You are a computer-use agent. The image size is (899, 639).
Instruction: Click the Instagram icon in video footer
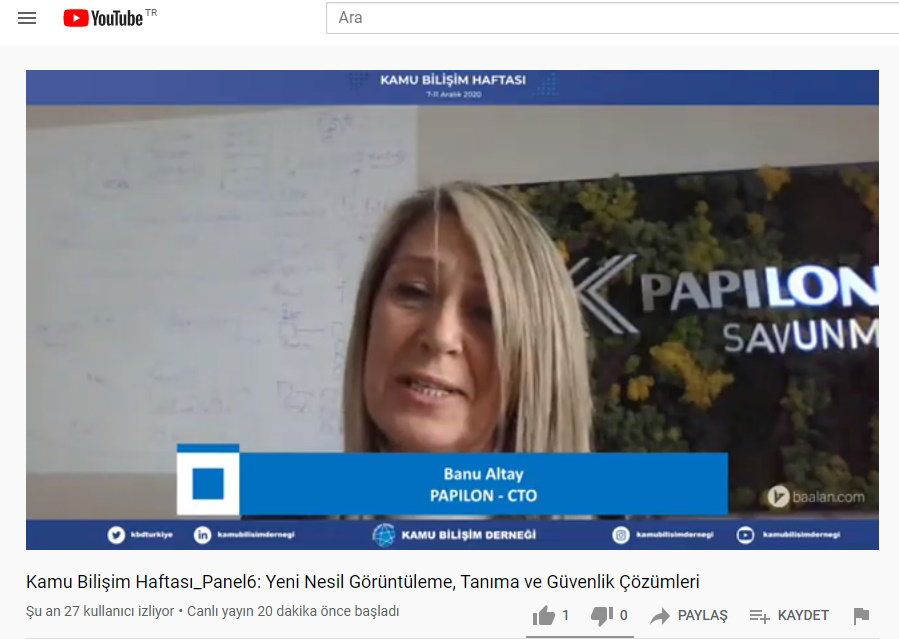point(621,535)
